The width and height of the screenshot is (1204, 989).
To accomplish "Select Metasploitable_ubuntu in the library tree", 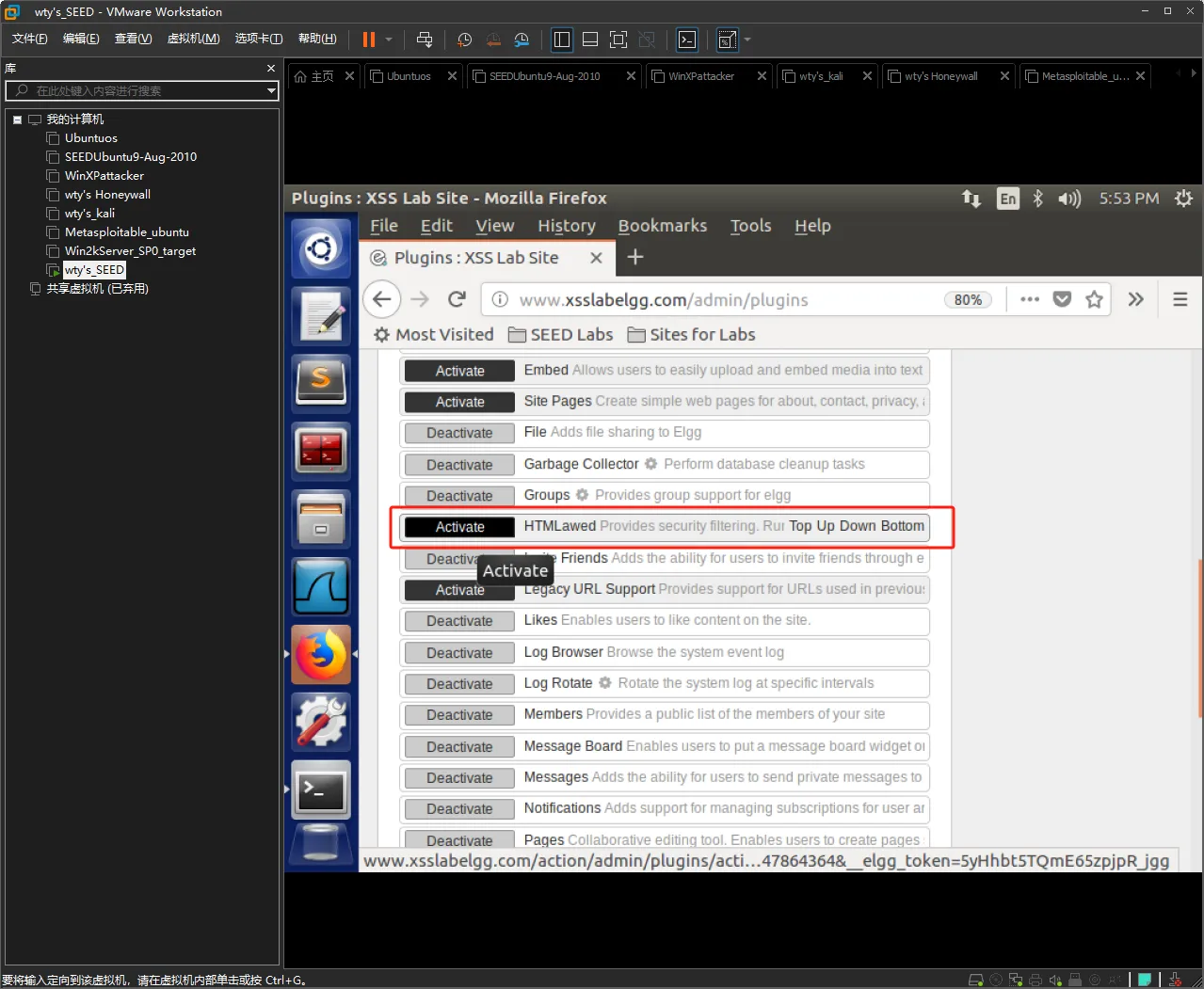I will pyautogui.click(x=126, y=232).
